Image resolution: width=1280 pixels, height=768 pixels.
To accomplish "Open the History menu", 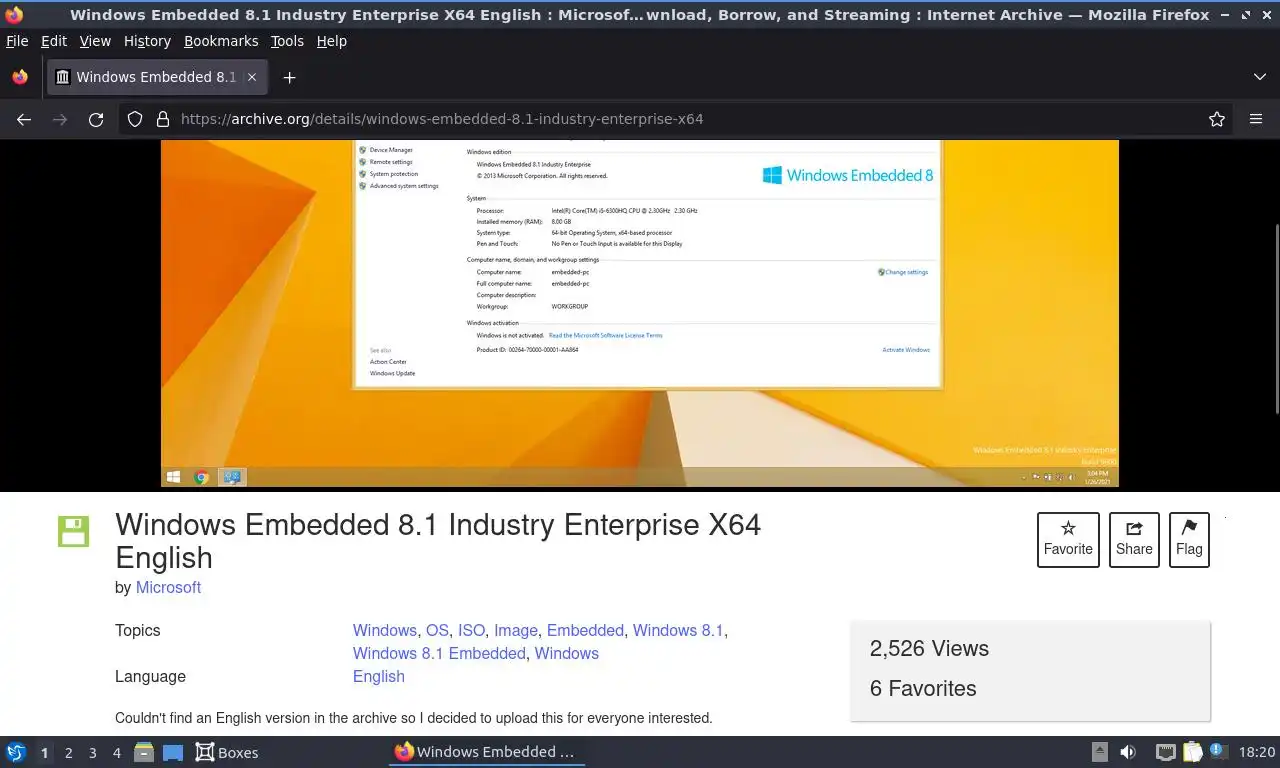I will tap(147, 41).
